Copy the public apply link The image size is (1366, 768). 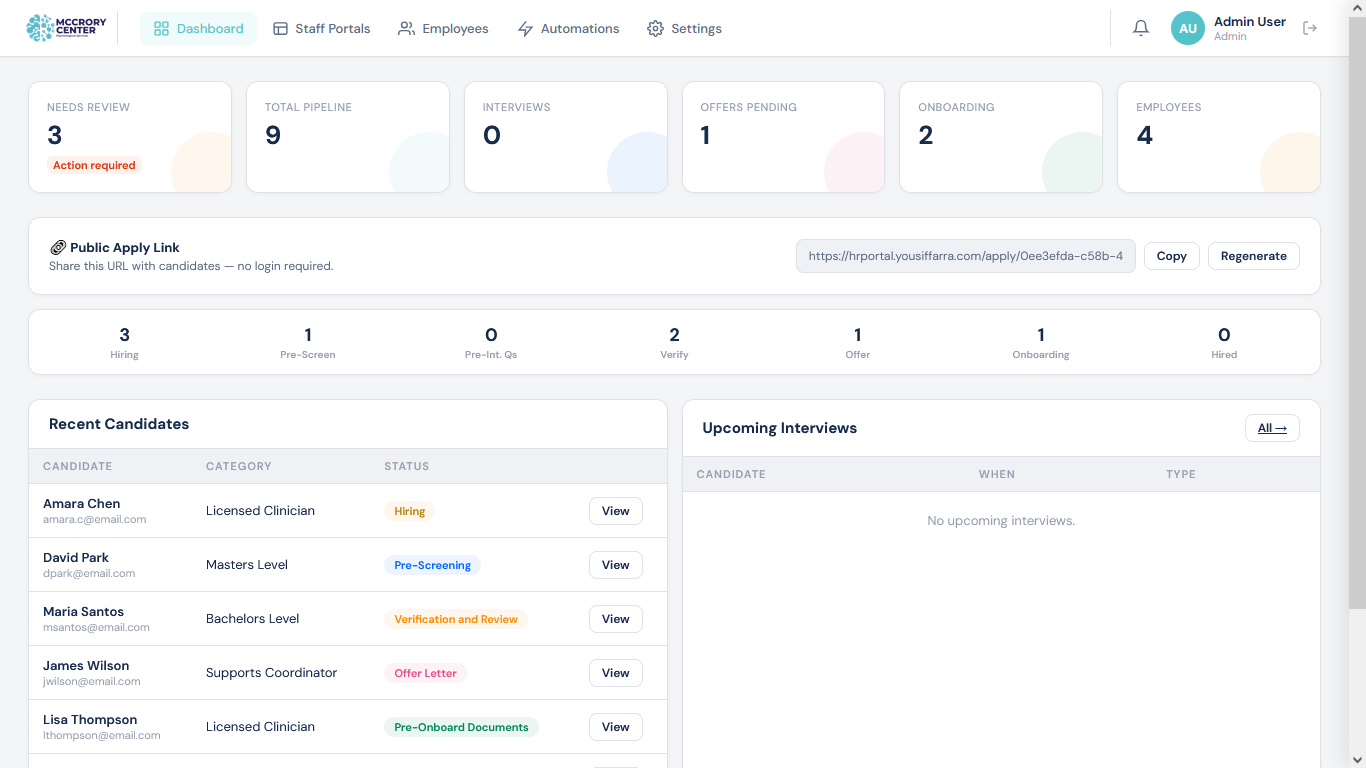[1171, 256]
